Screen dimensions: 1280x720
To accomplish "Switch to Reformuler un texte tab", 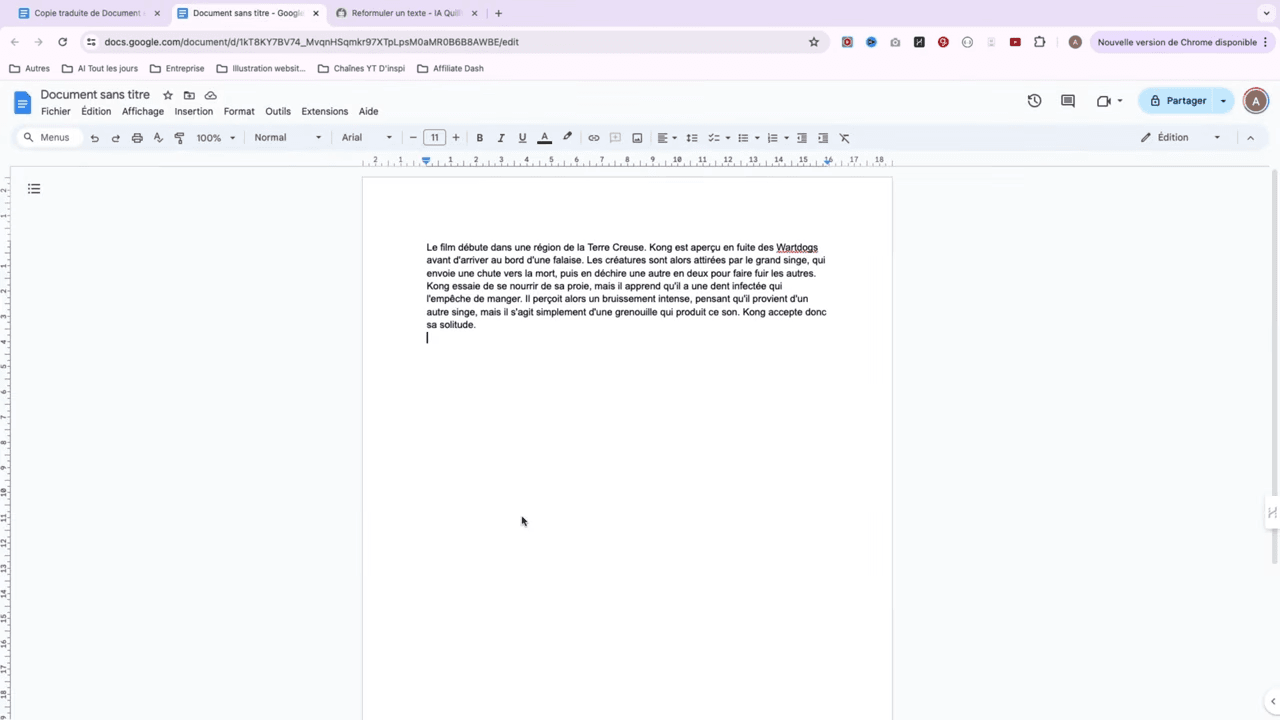I will tap(407, 14).
